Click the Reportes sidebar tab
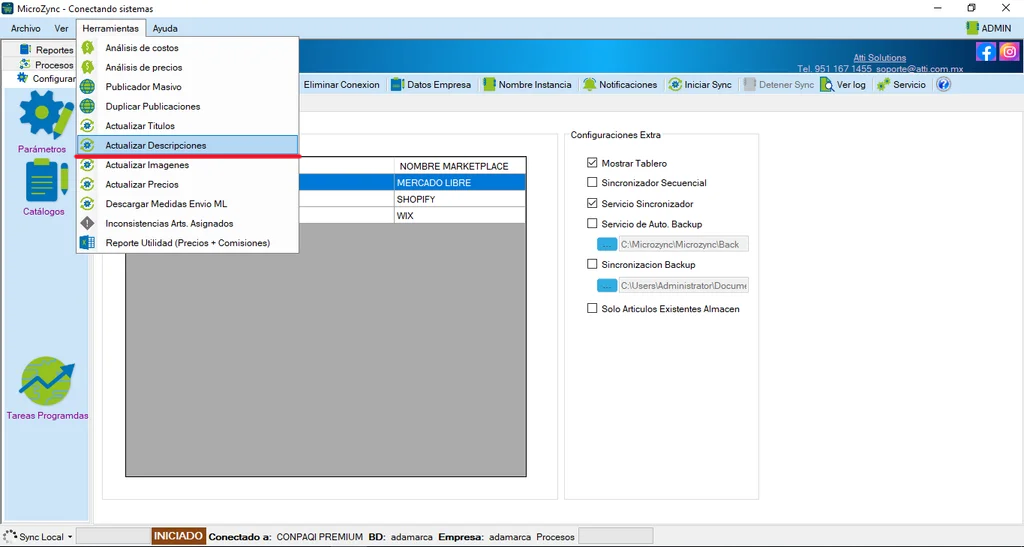 coord(46,50)
